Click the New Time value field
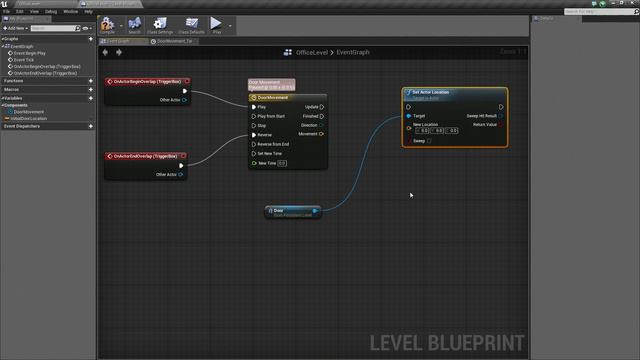 click(282, 163)
